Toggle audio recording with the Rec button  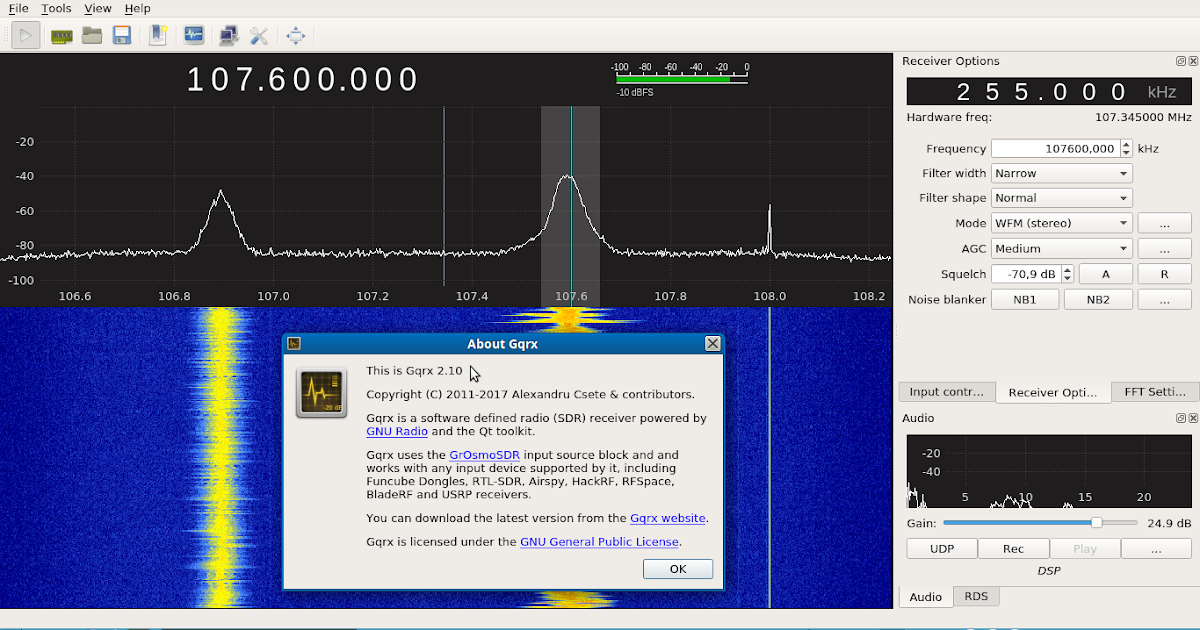point(1013,548)
